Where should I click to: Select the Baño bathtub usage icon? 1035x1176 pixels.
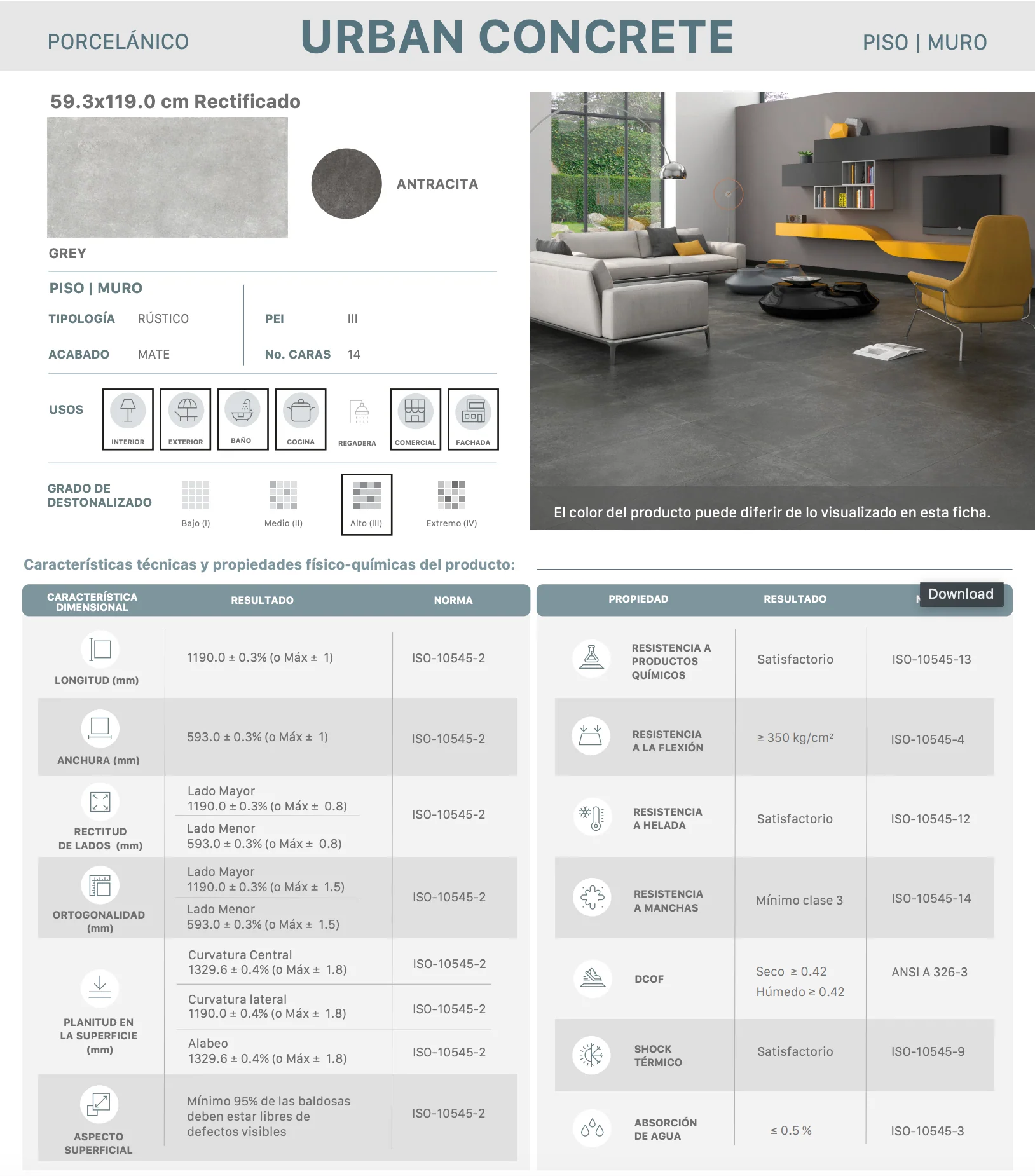243,419
